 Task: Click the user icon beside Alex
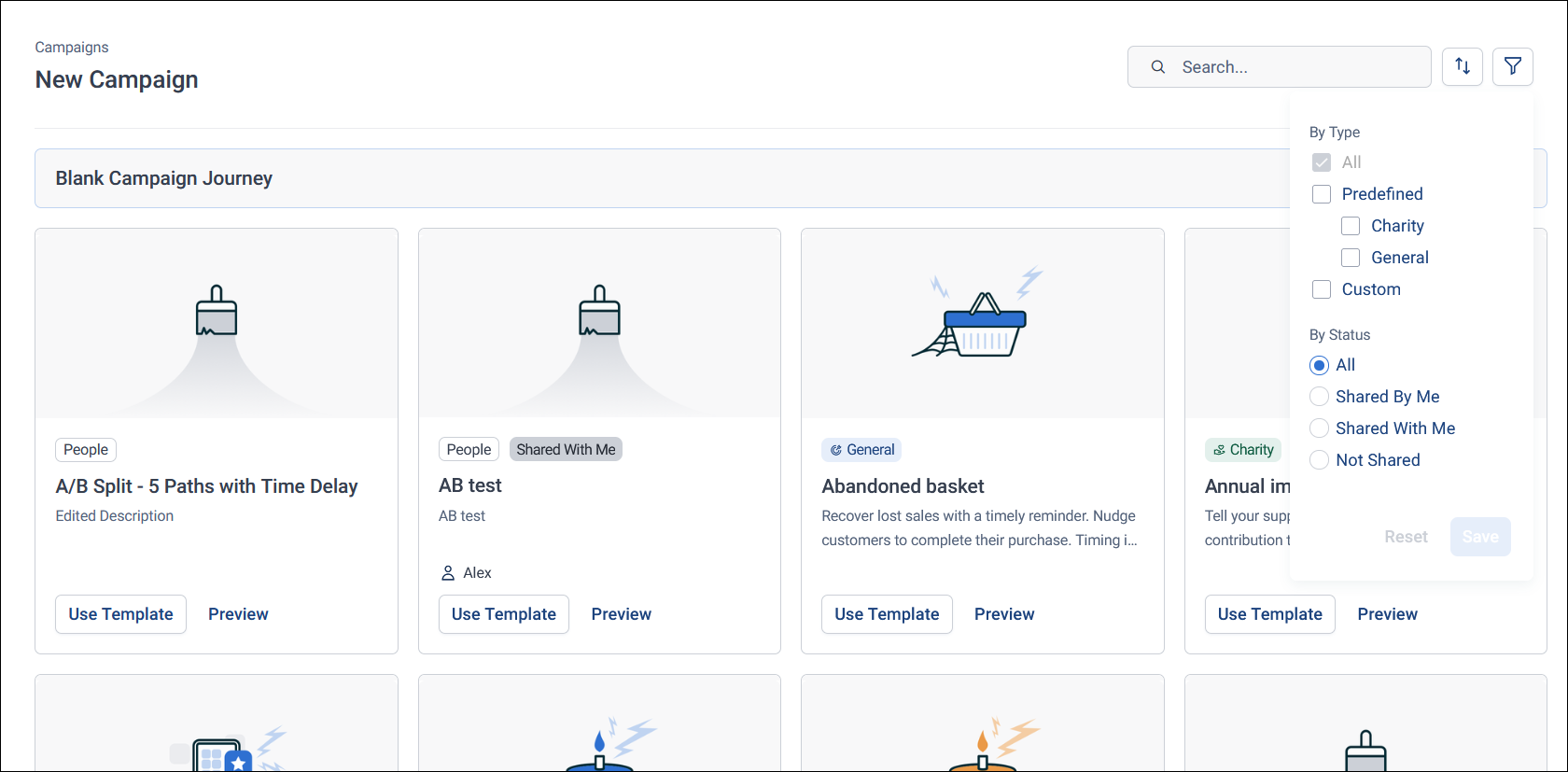point(448,573)
